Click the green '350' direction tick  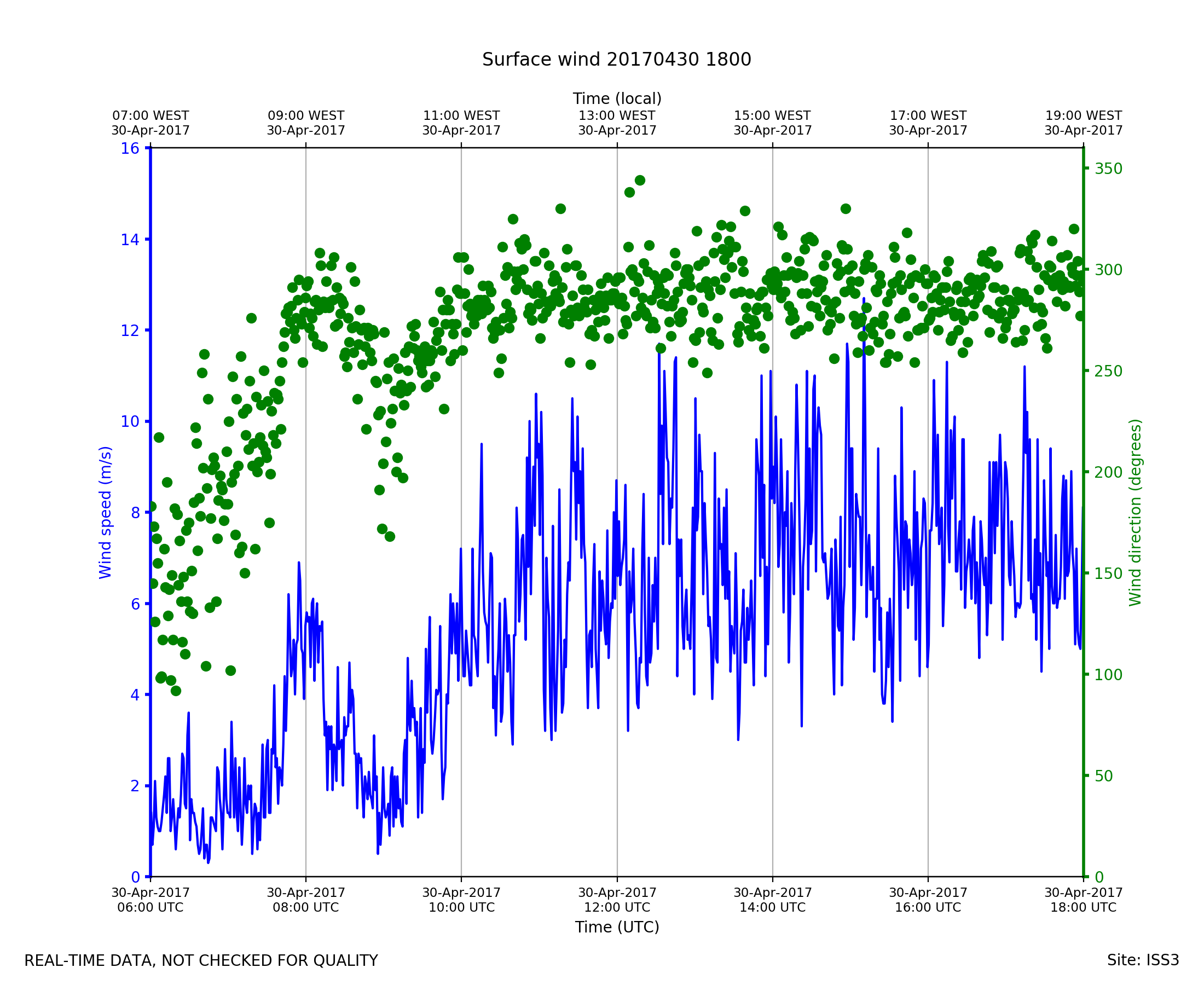point(1108,169)
